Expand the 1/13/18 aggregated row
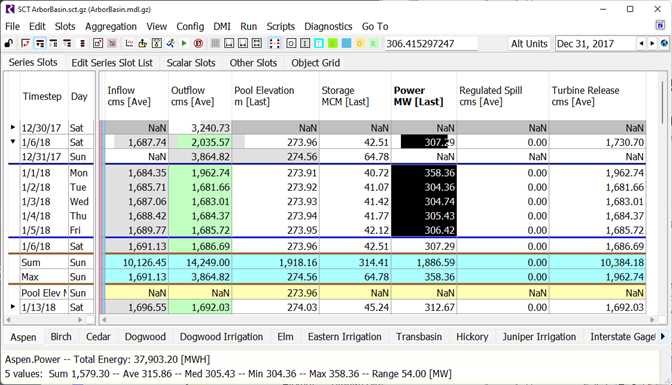The width and height of the screenshot is (672, 385). (13, 307)
